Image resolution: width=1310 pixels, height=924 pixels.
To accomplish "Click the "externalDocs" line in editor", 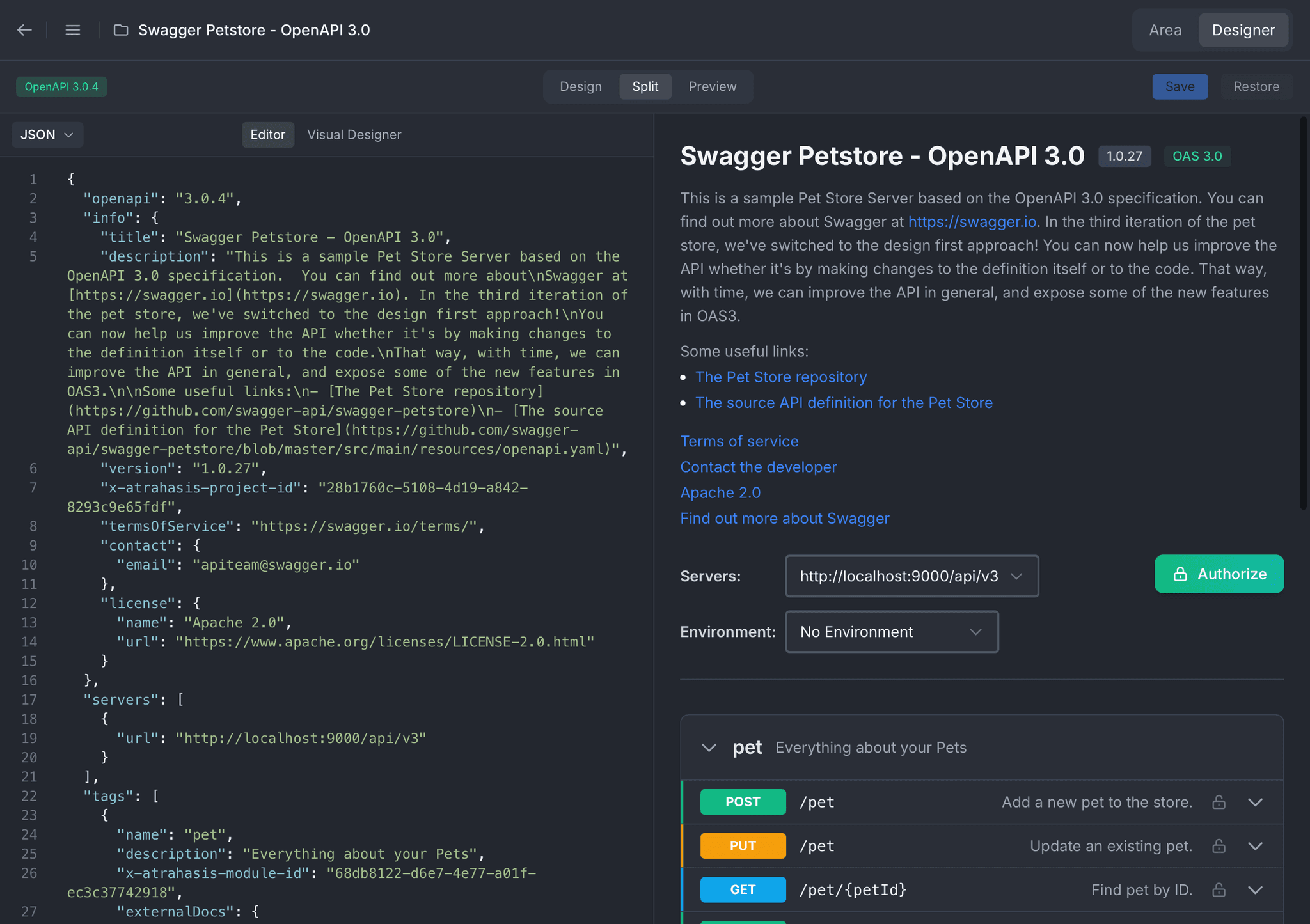I will (x=187, y=912).
